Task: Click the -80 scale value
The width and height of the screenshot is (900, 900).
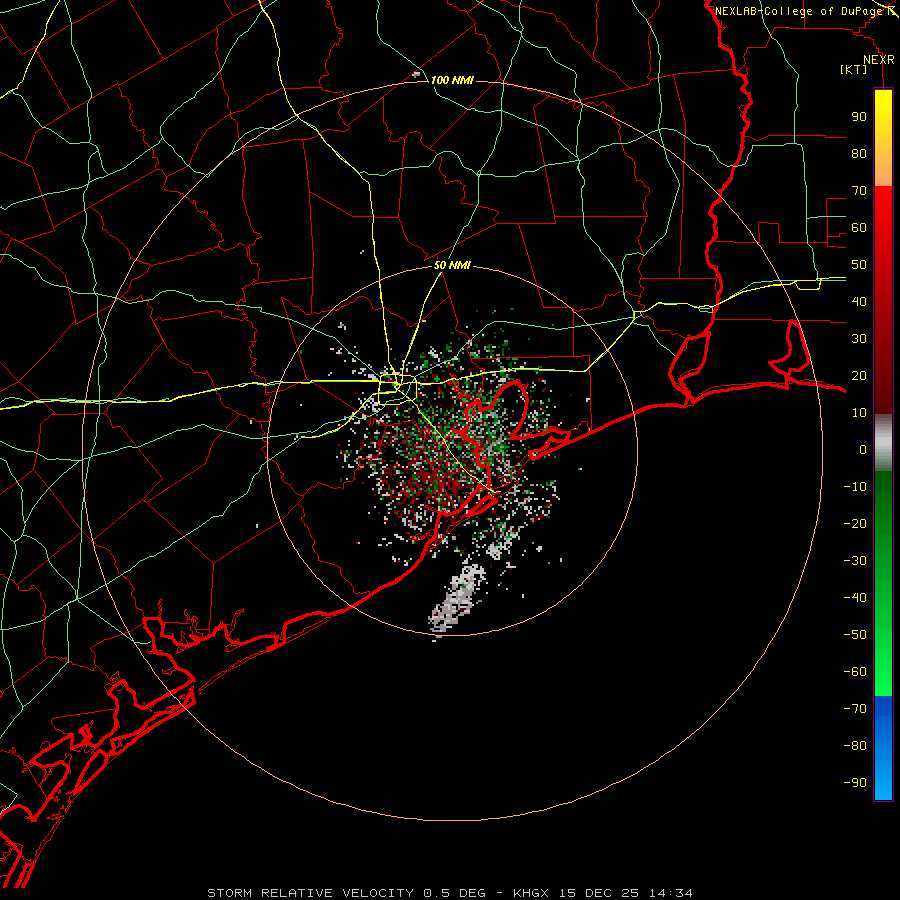Action: [855, 746]
